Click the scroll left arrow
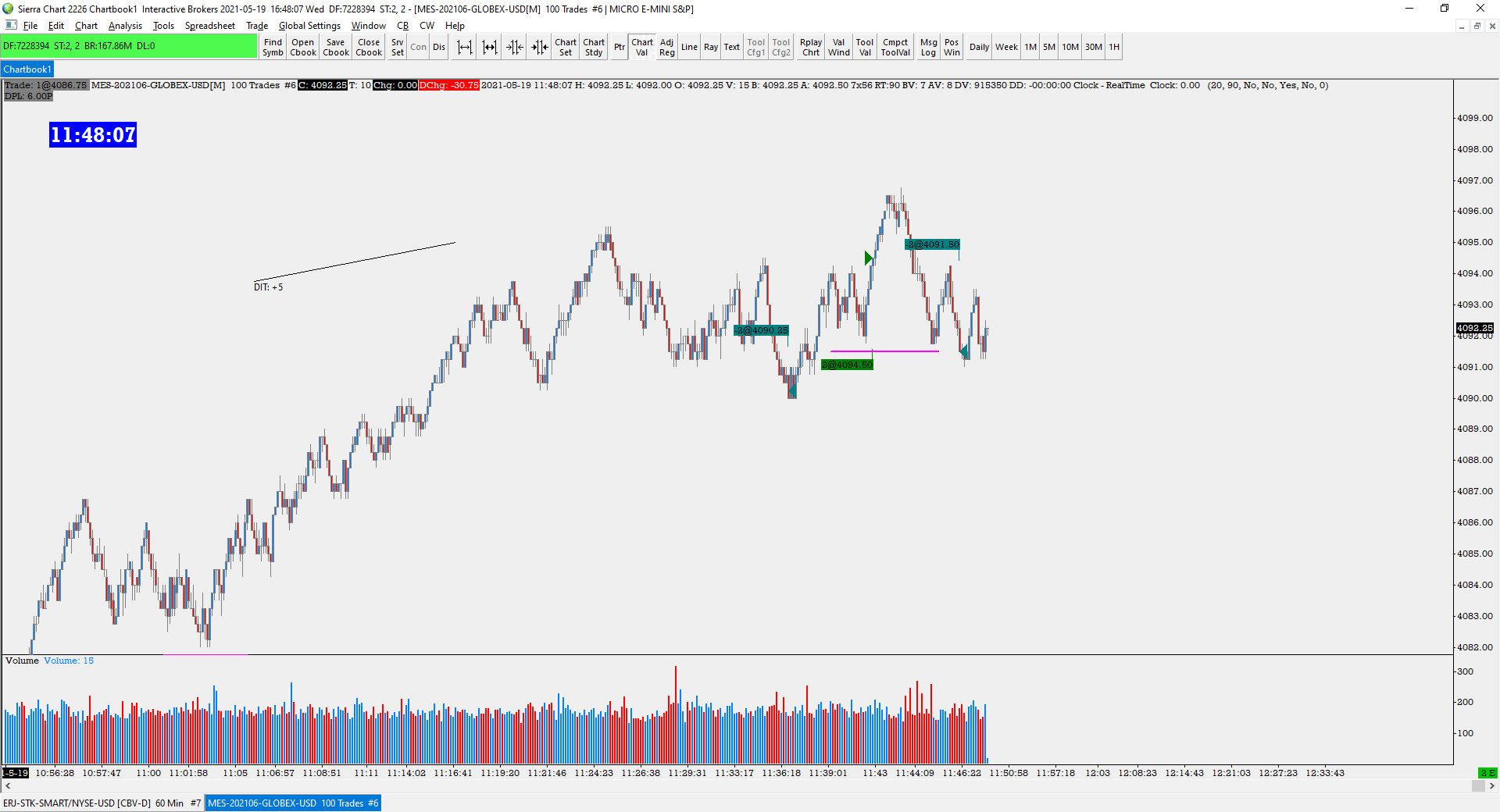 (8, 786)
